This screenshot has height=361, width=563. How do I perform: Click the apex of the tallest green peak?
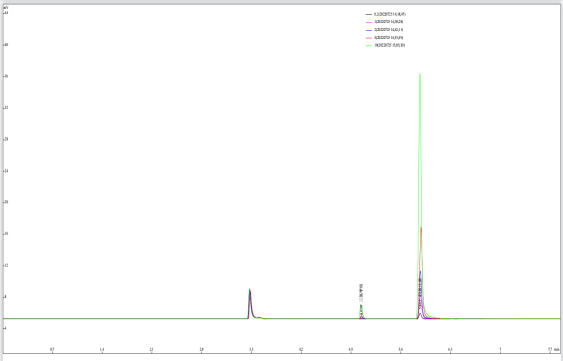(420, 74)
